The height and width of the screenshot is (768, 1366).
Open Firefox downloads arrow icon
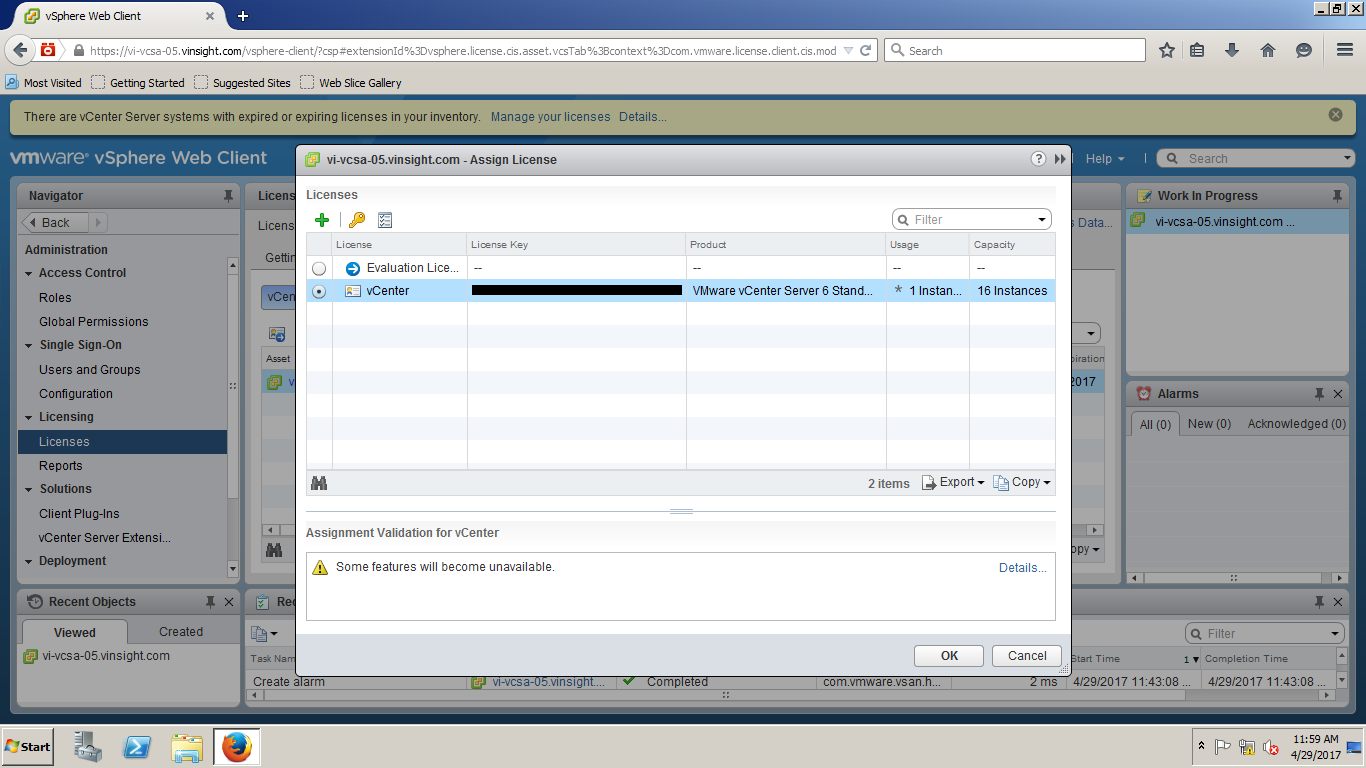tap(1232, 50)
